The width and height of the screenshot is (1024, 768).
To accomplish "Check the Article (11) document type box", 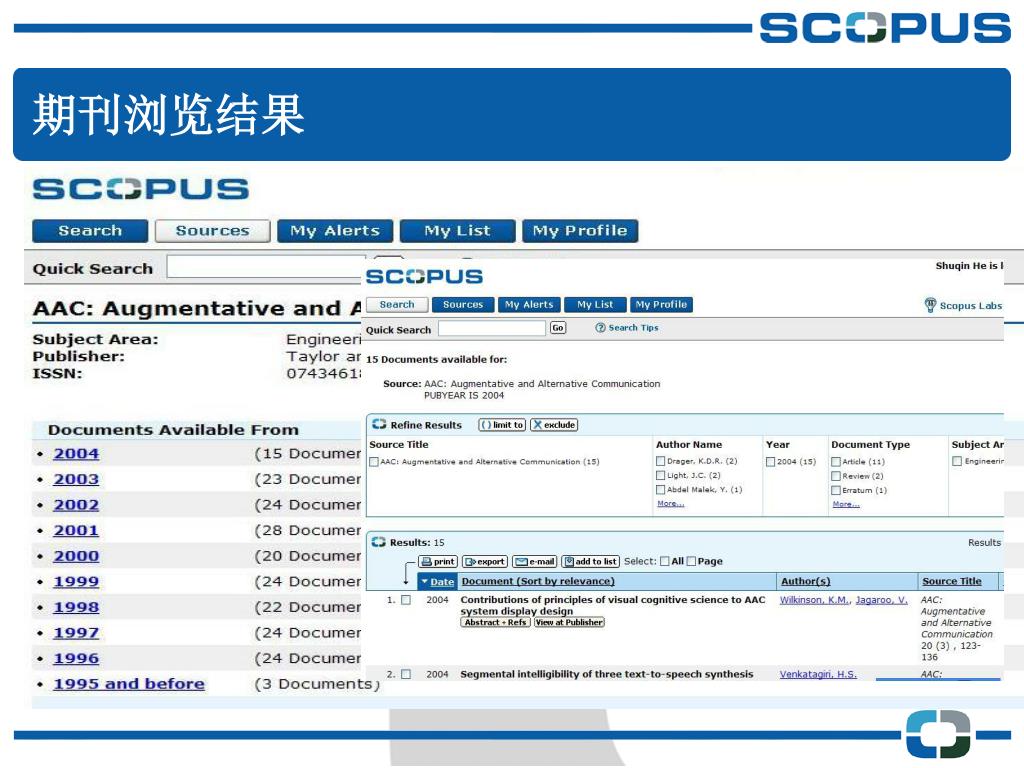I will coord(836,462).
